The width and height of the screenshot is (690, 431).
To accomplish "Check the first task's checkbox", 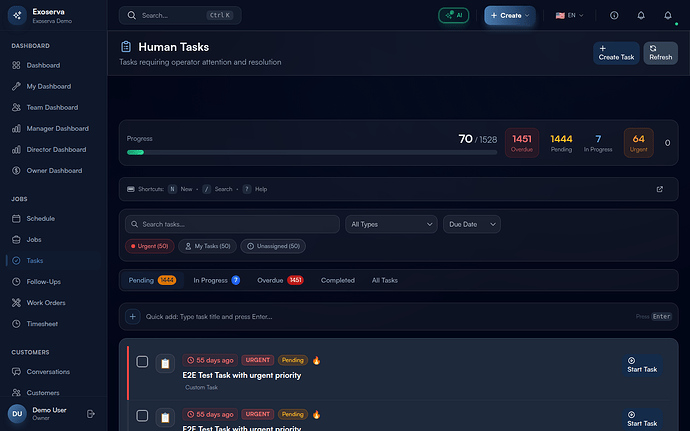I will pyautogui.click(x=142, y=362).
